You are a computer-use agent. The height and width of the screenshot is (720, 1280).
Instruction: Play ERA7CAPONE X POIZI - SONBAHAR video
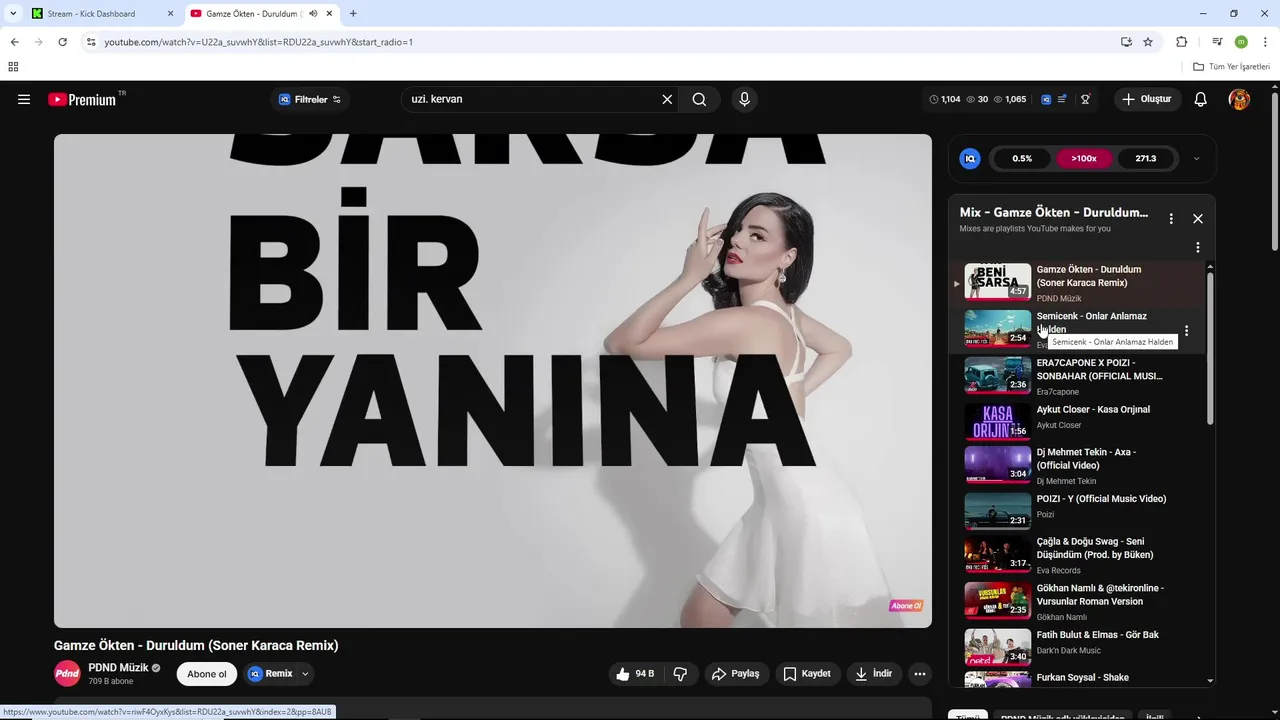1078,376
